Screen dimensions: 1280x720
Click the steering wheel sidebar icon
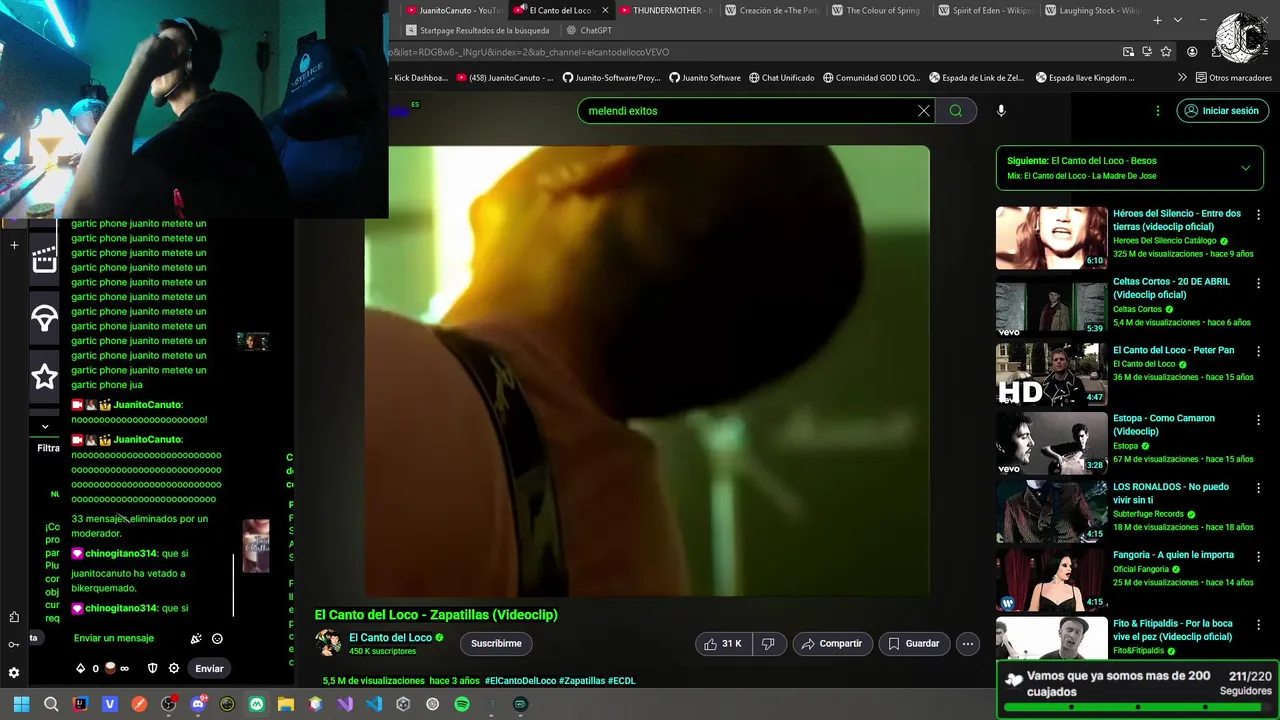click(x=44, y=318)
